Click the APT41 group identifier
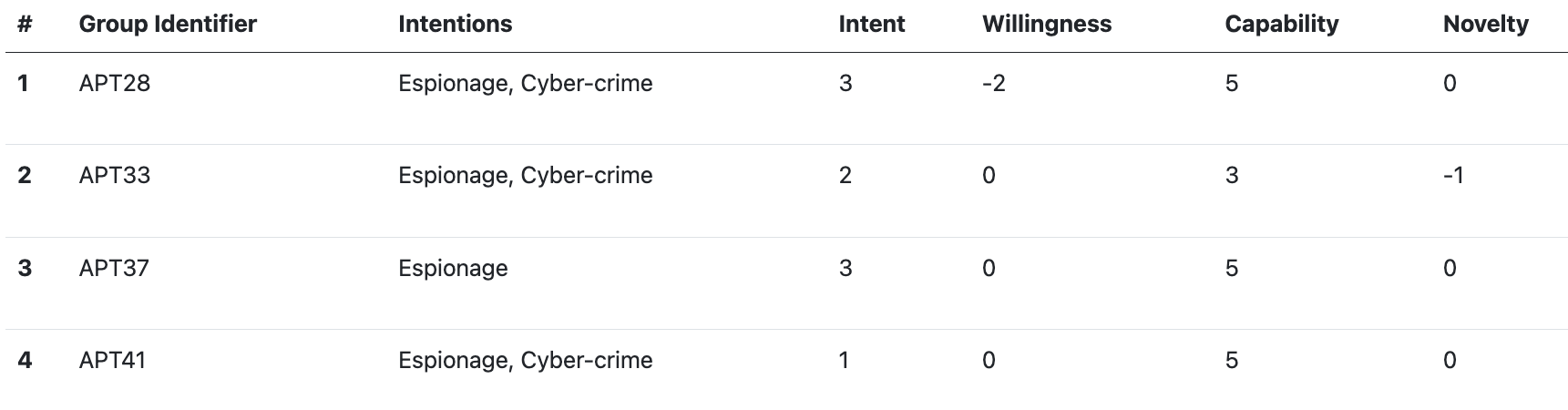1568x410 pixels. (x=113, y=361)
